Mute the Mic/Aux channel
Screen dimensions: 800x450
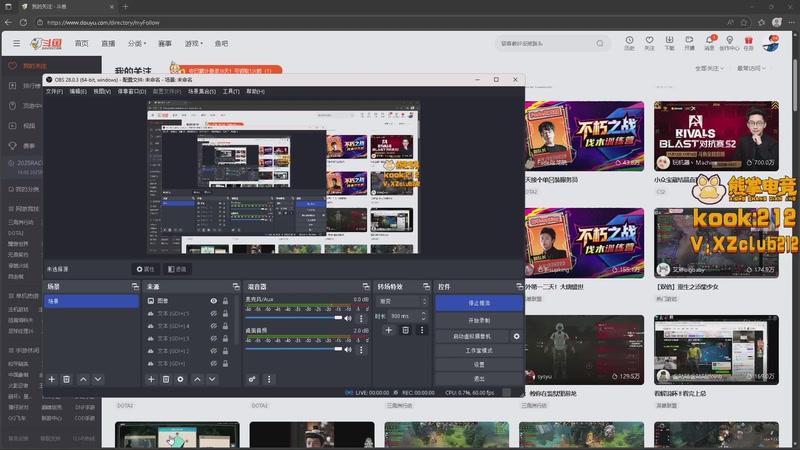(348, 318)
